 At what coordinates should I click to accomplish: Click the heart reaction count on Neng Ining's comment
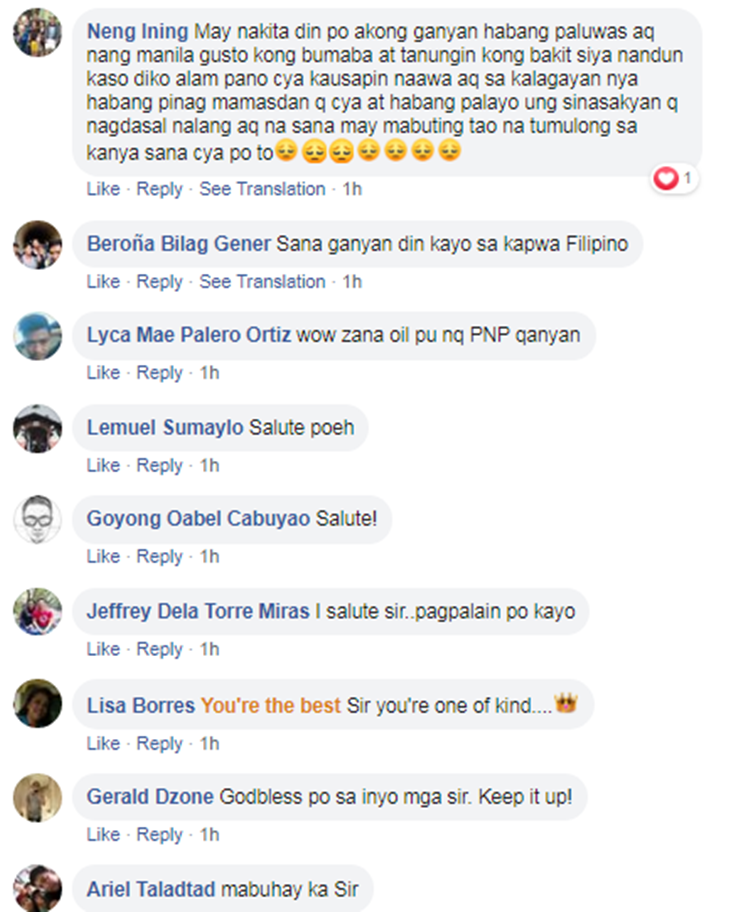(675, 178)
